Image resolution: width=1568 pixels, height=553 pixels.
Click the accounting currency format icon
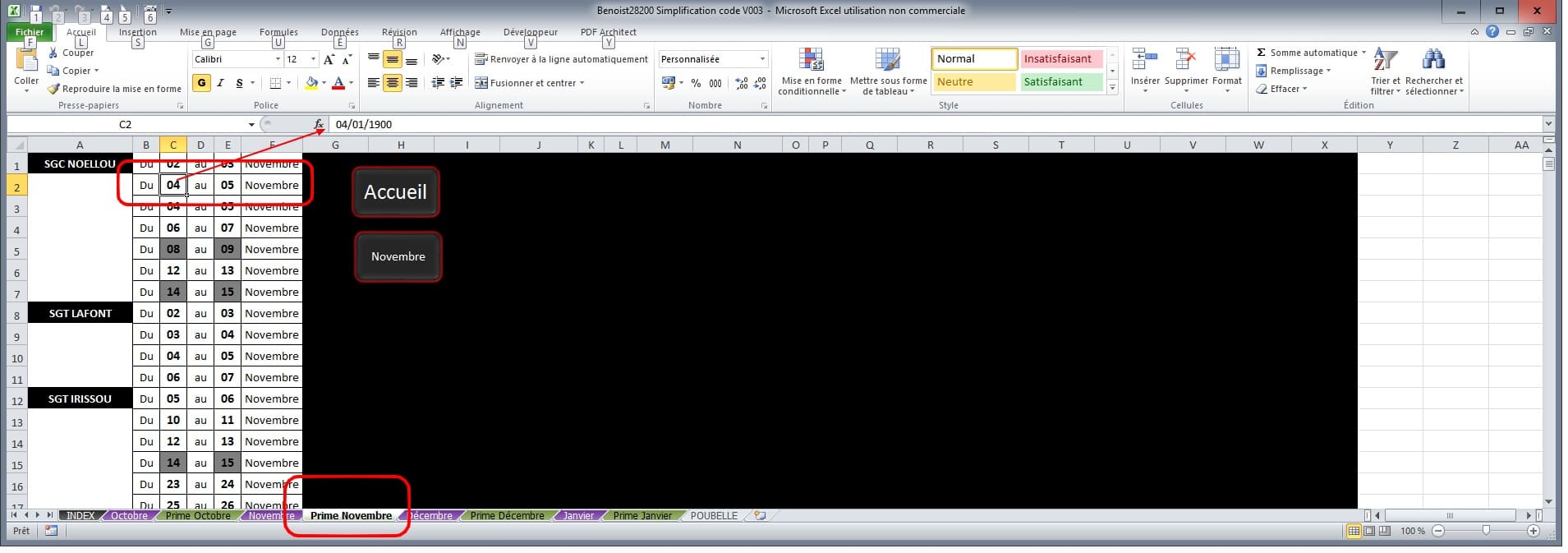point(668,83)
